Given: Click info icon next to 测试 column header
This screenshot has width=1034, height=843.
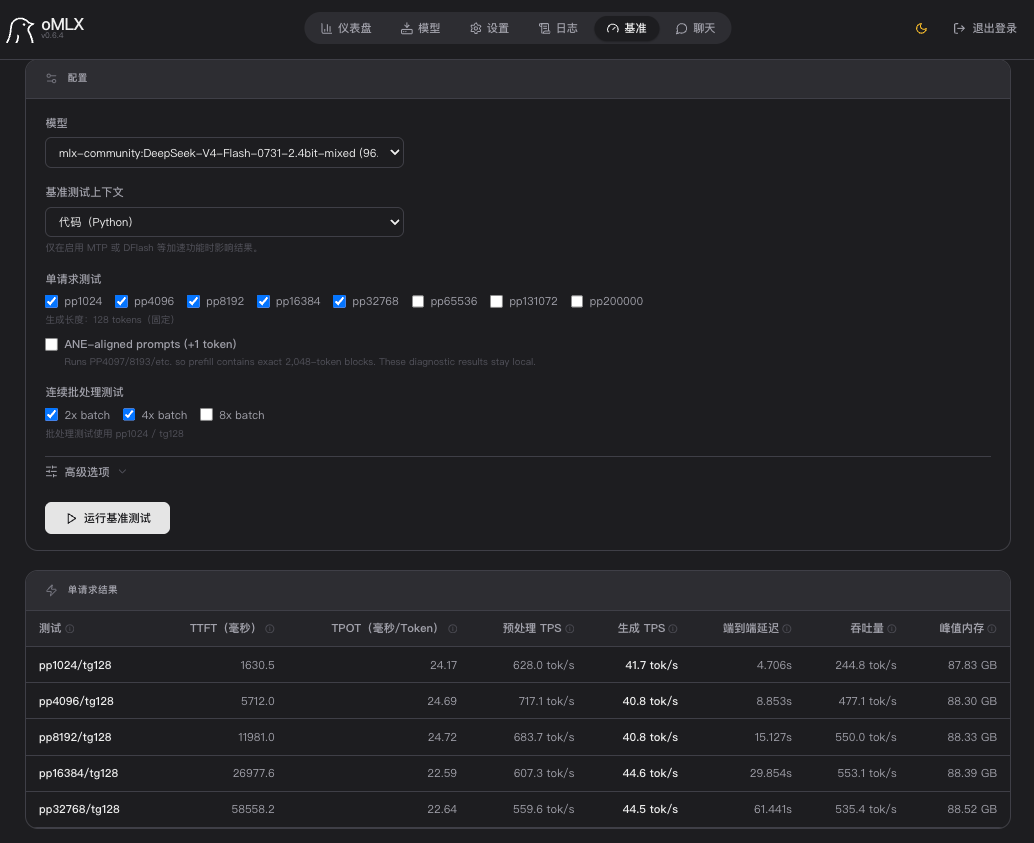Looking at the screenshot, I should (x=70, y=629).
